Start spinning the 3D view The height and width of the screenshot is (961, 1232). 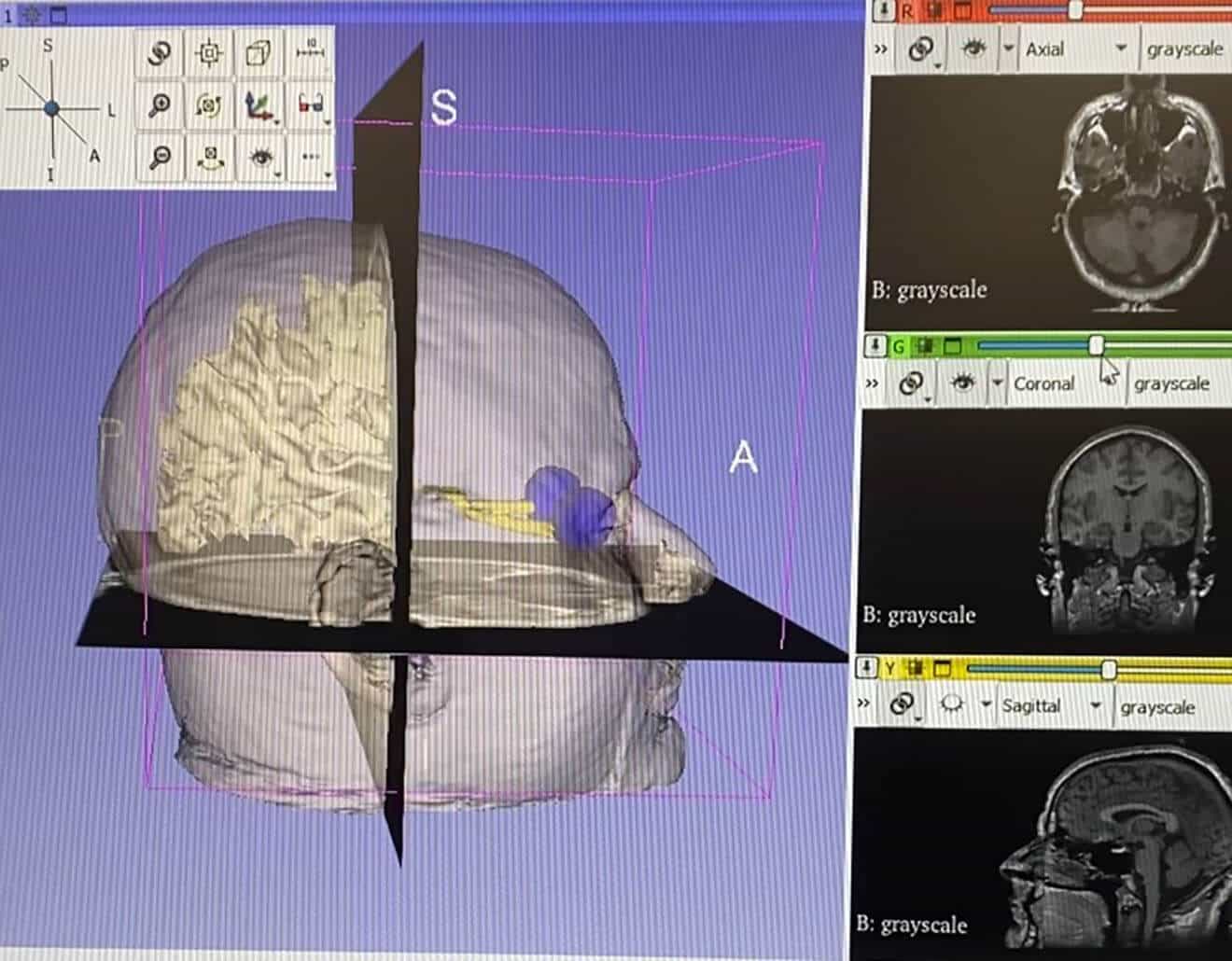[209, 104]
